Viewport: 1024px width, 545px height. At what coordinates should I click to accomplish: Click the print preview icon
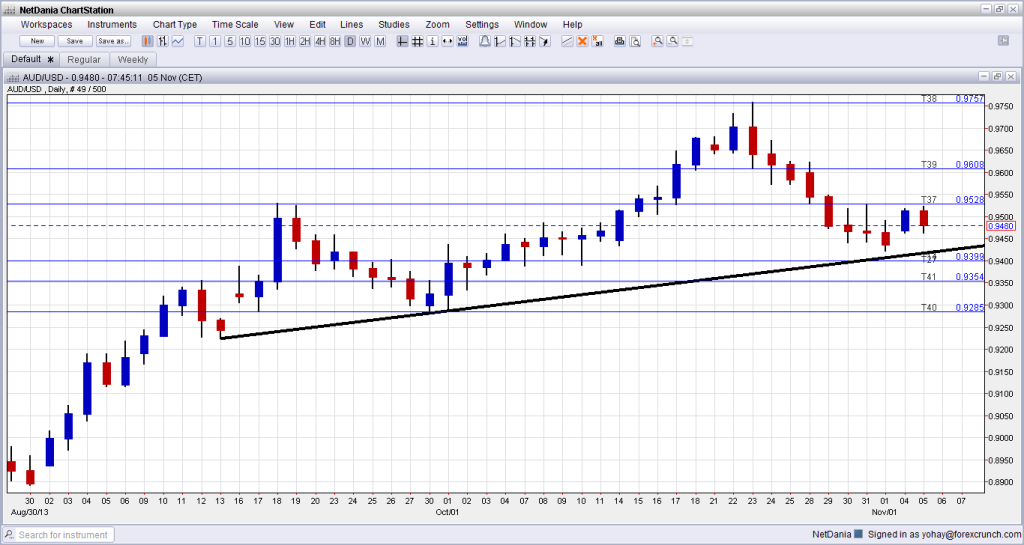[635, 41]
